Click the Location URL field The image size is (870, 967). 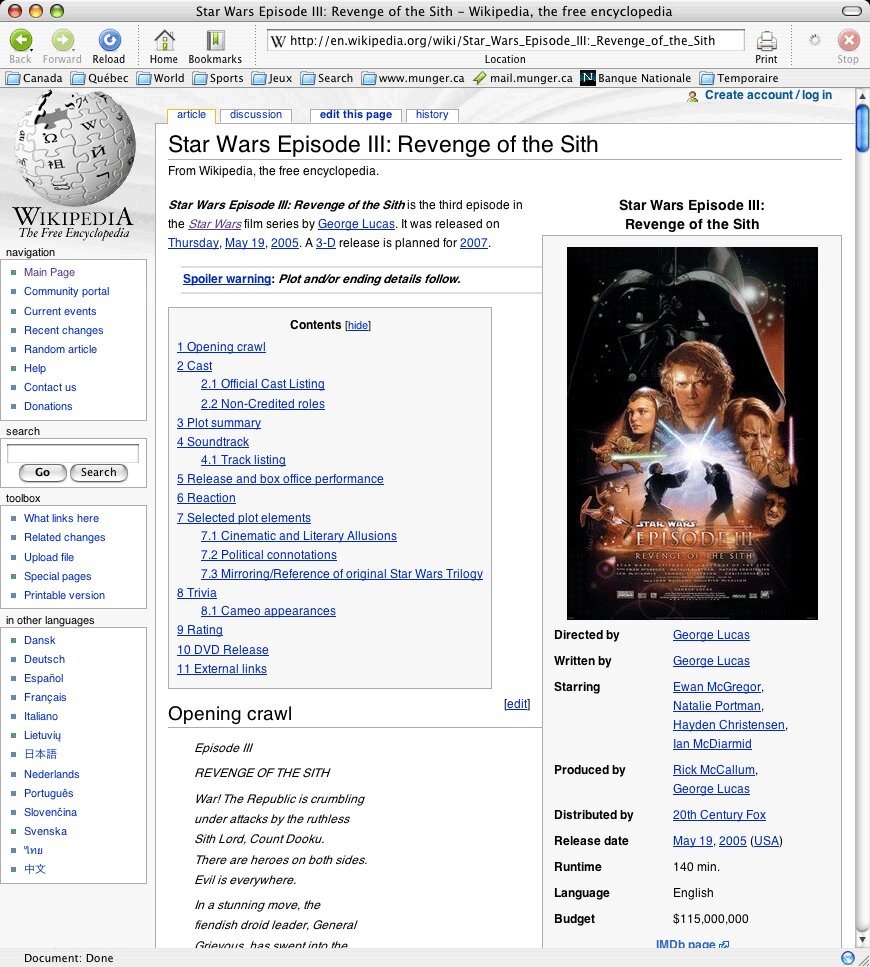[506, 41]
